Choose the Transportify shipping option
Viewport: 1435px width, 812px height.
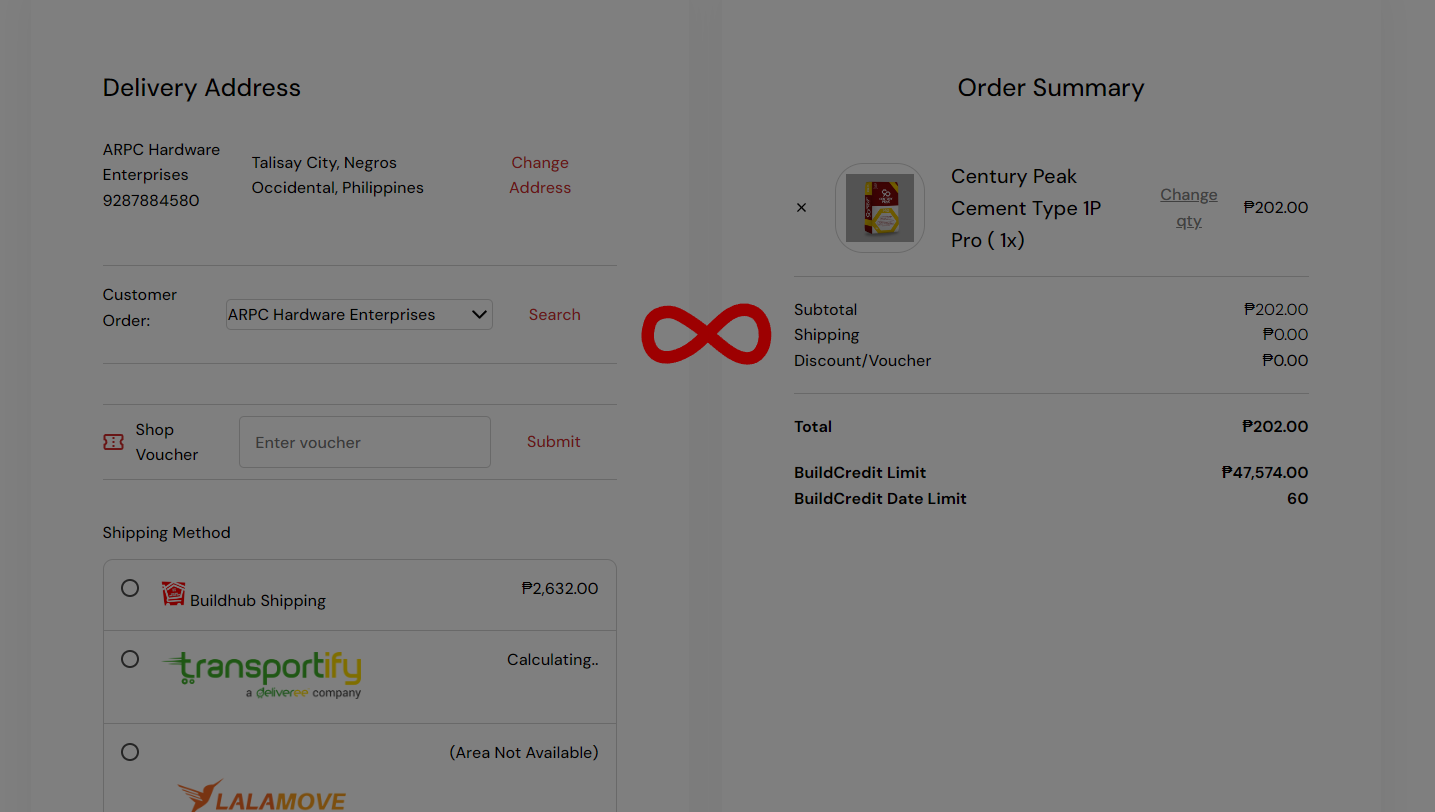click(130, 659)
